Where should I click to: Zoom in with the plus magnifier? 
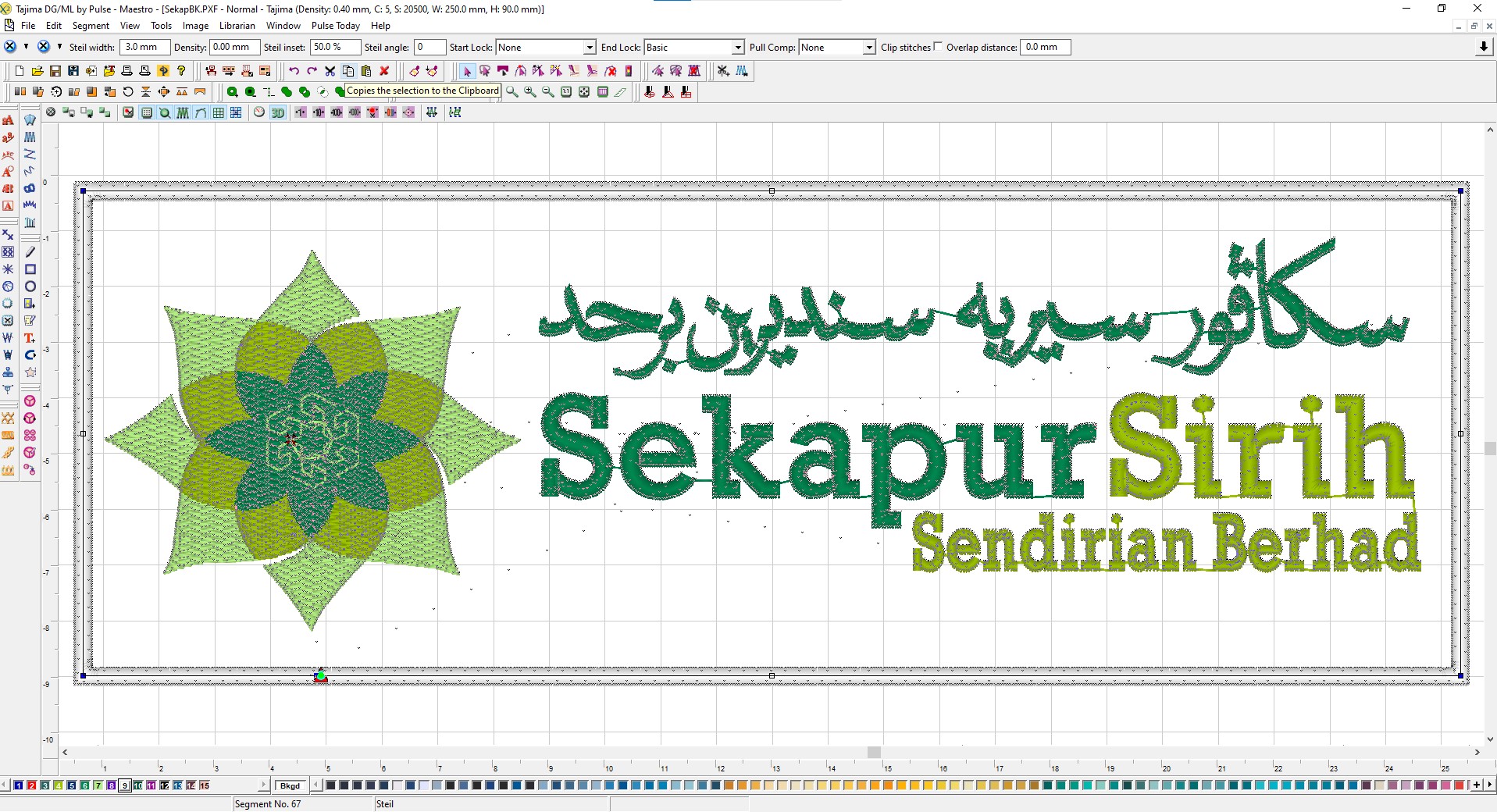coord(530,91)
